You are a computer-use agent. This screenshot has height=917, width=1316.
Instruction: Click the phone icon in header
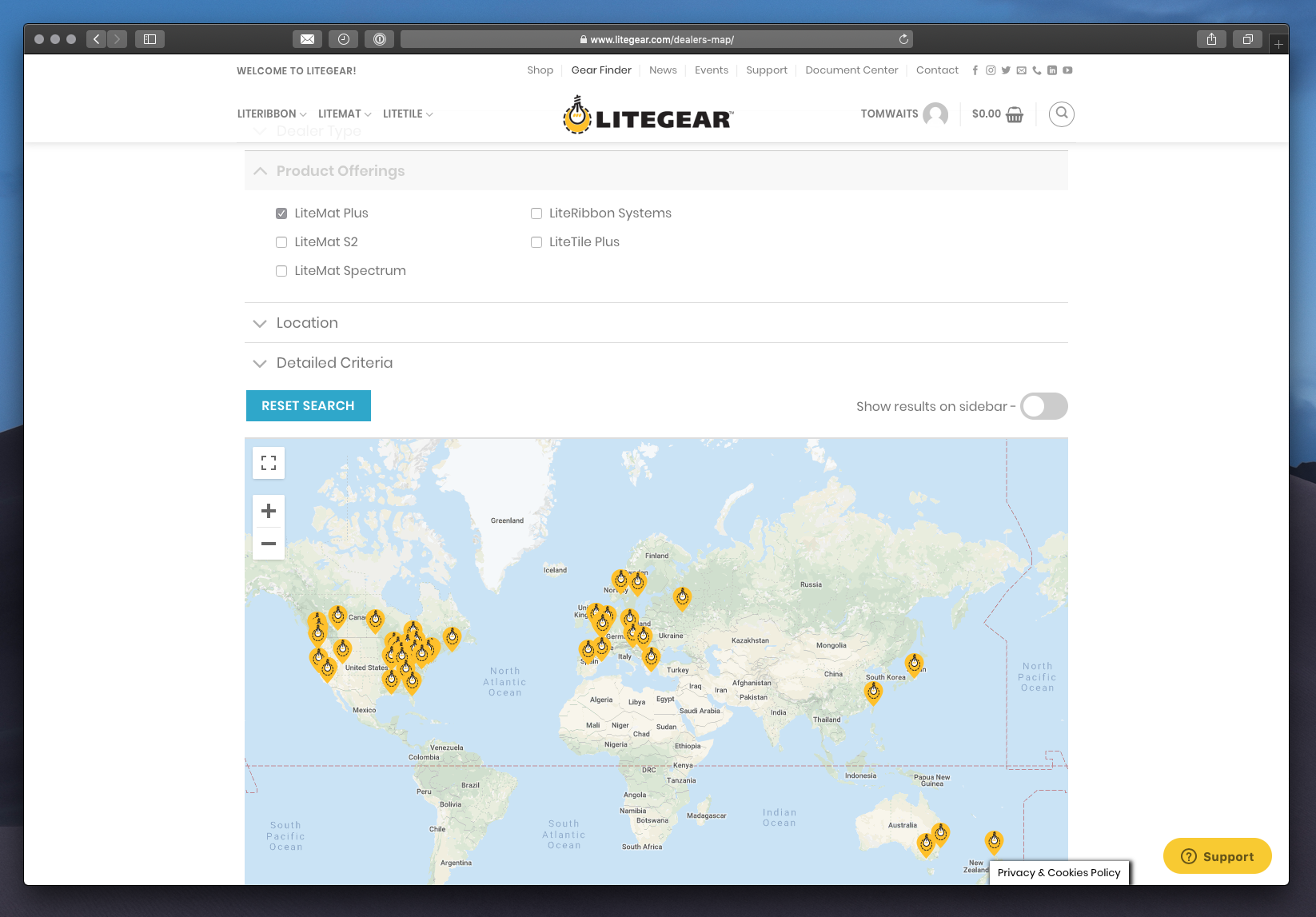(x=1037, y=70)
